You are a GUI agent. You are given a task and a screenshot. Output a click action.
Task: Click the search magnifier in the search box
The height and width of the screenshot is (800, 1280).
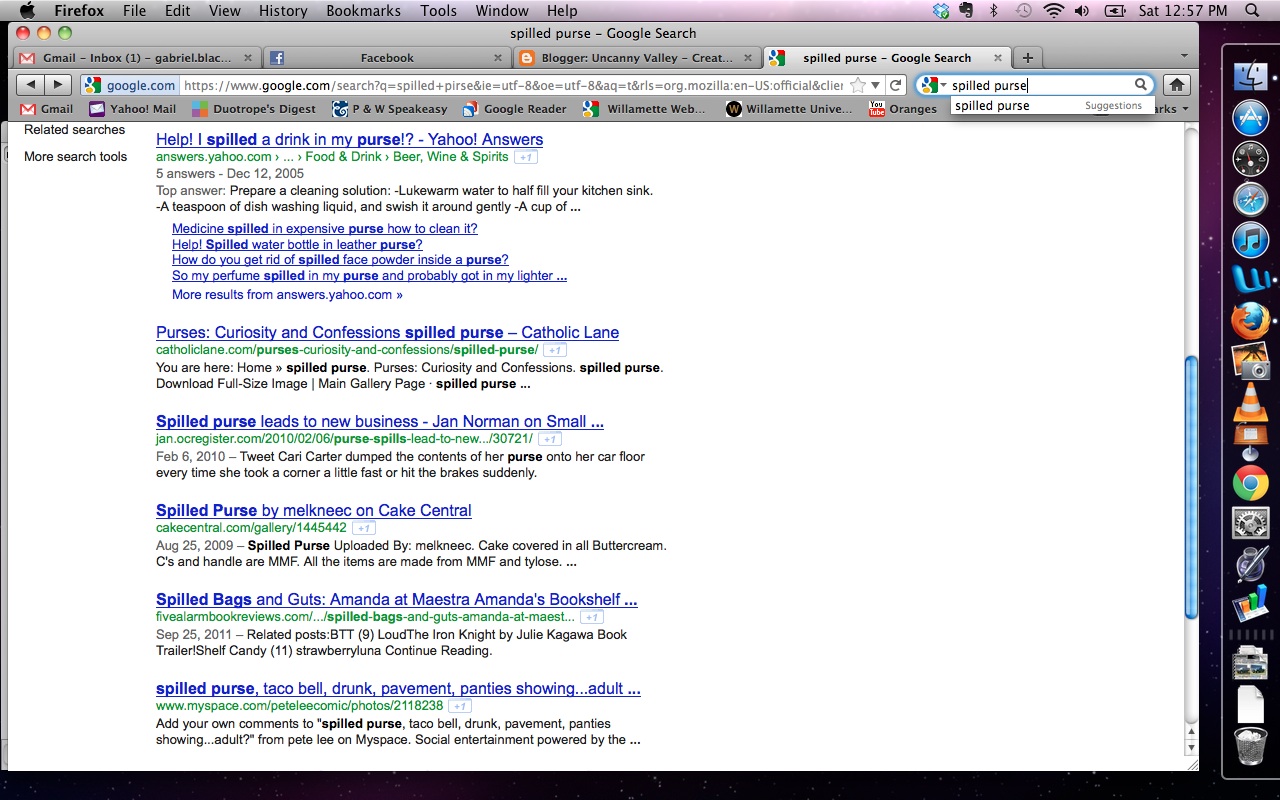point(1140,85)
